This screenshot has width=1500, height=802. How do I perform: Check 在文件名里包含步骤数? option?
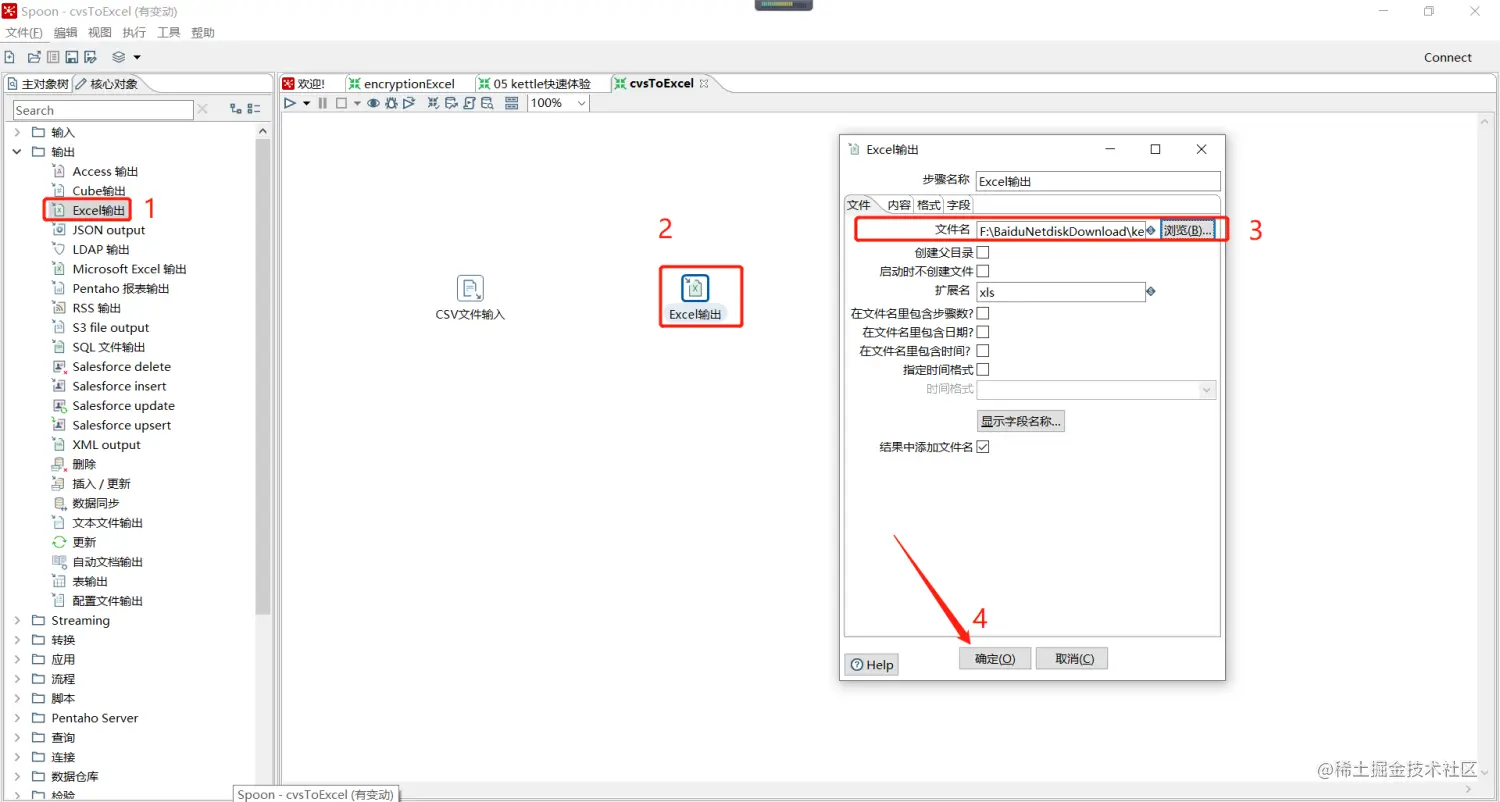[983, 313]
